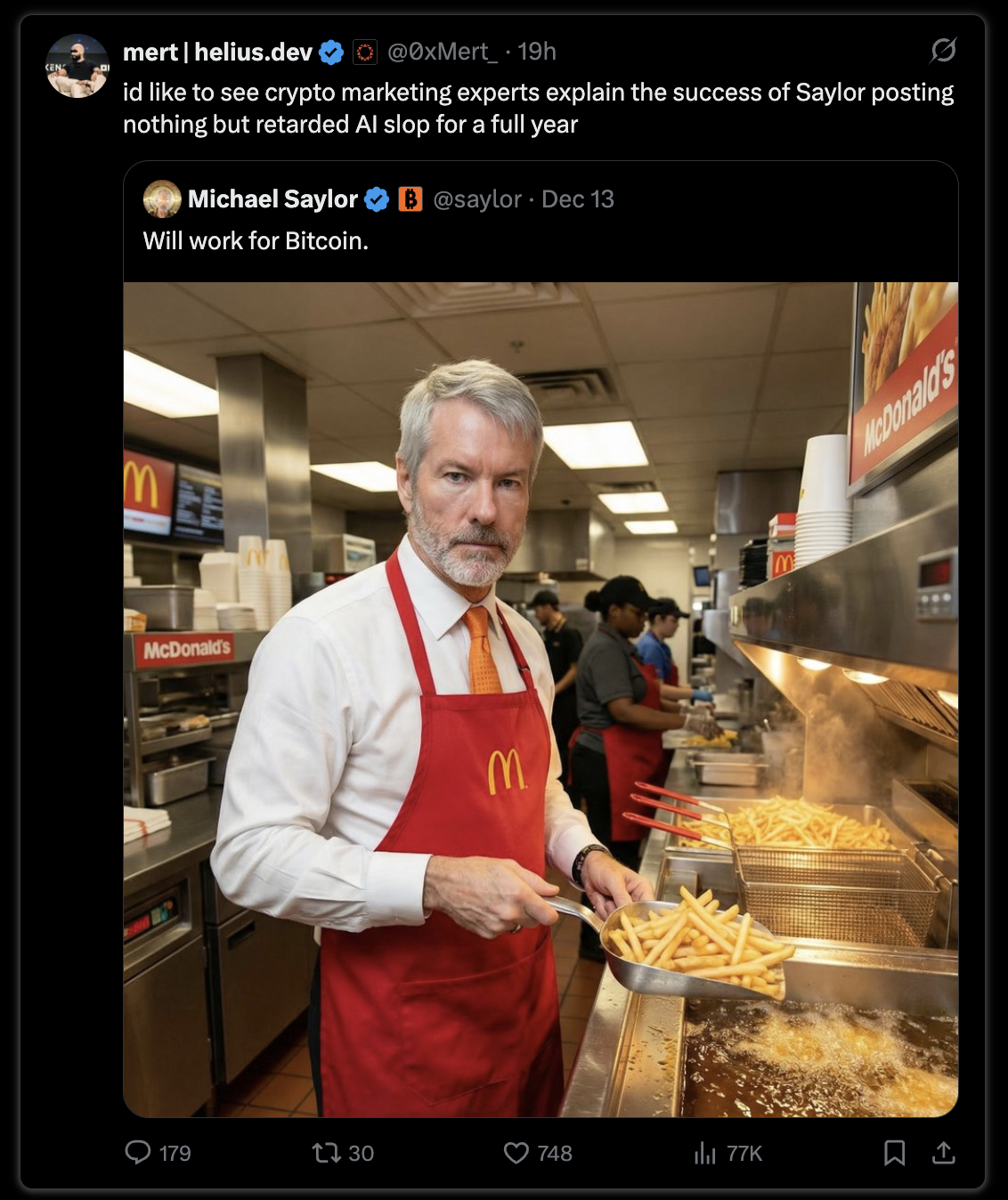Image resolution: width=1008 pixels, height=1200 pixels.
Task: Click Michael Saylor's blue verified checkmark
Action: 377,199
